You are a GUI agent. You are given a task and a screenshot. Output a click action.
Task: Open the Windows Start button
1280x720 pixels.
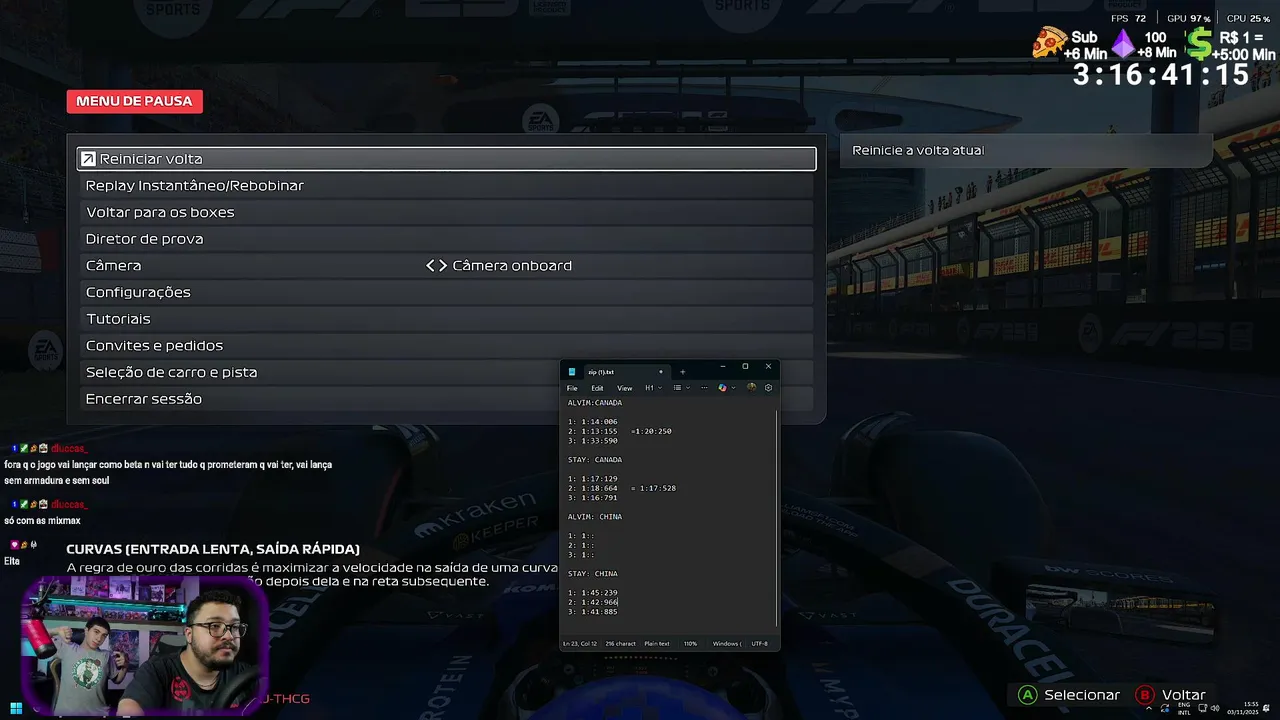tap(16, 709)
